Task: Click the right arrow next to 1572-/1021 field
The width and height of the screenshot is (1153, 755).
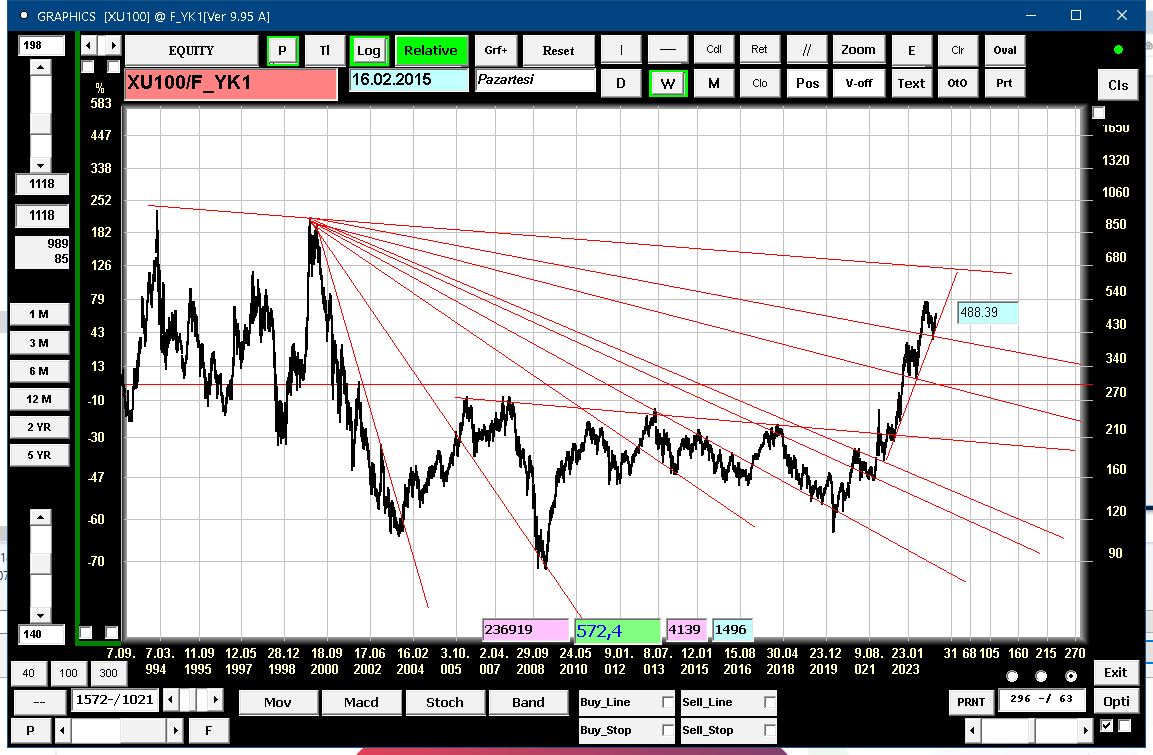Action: coord(215,700)
